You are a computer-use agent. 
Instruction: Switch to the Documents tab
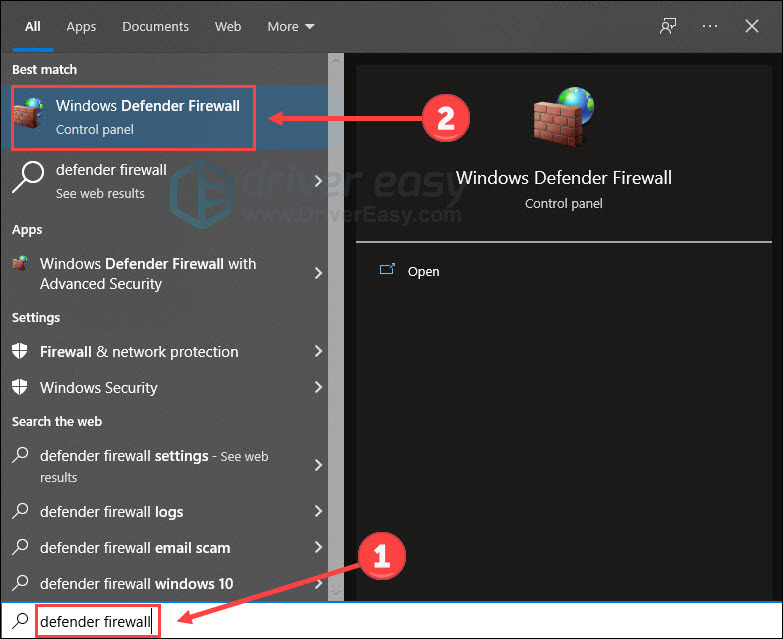pos(155,26)
